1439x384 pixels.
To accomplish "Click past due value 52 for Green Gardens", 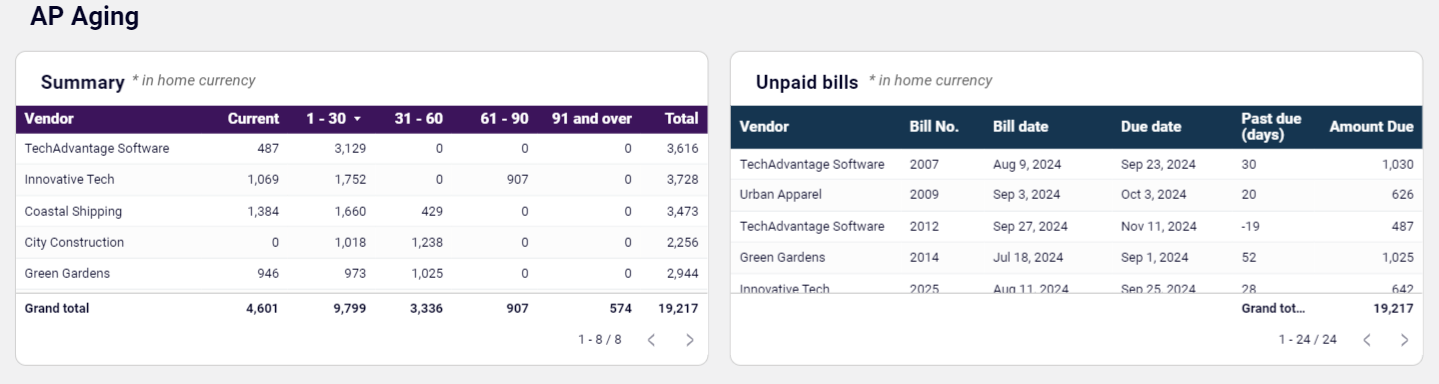I will click(1248, 257).
